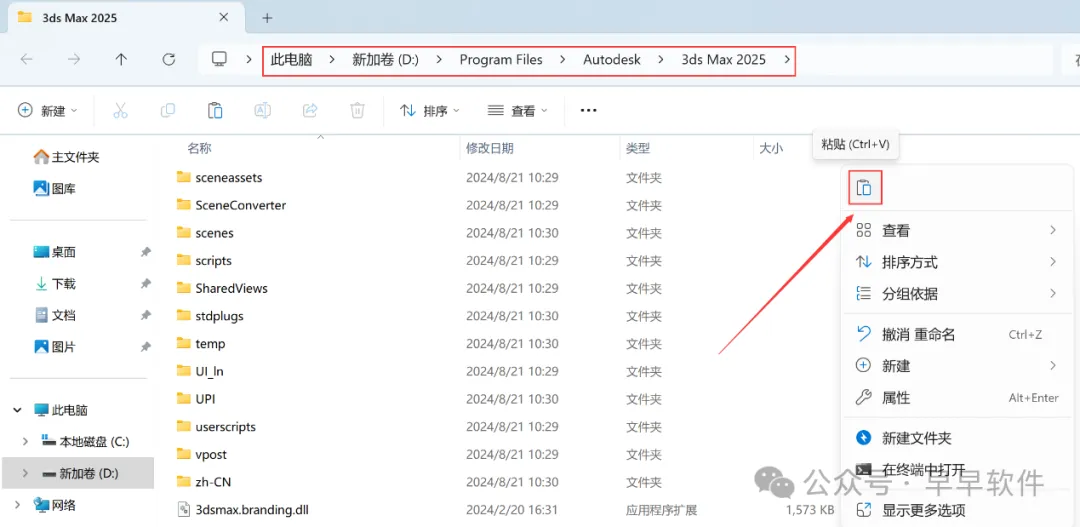Click 3ds Max 2025 breadcrumb segment
The width and height of the screenshot is (1080, 527).
[x=723, y=60]
